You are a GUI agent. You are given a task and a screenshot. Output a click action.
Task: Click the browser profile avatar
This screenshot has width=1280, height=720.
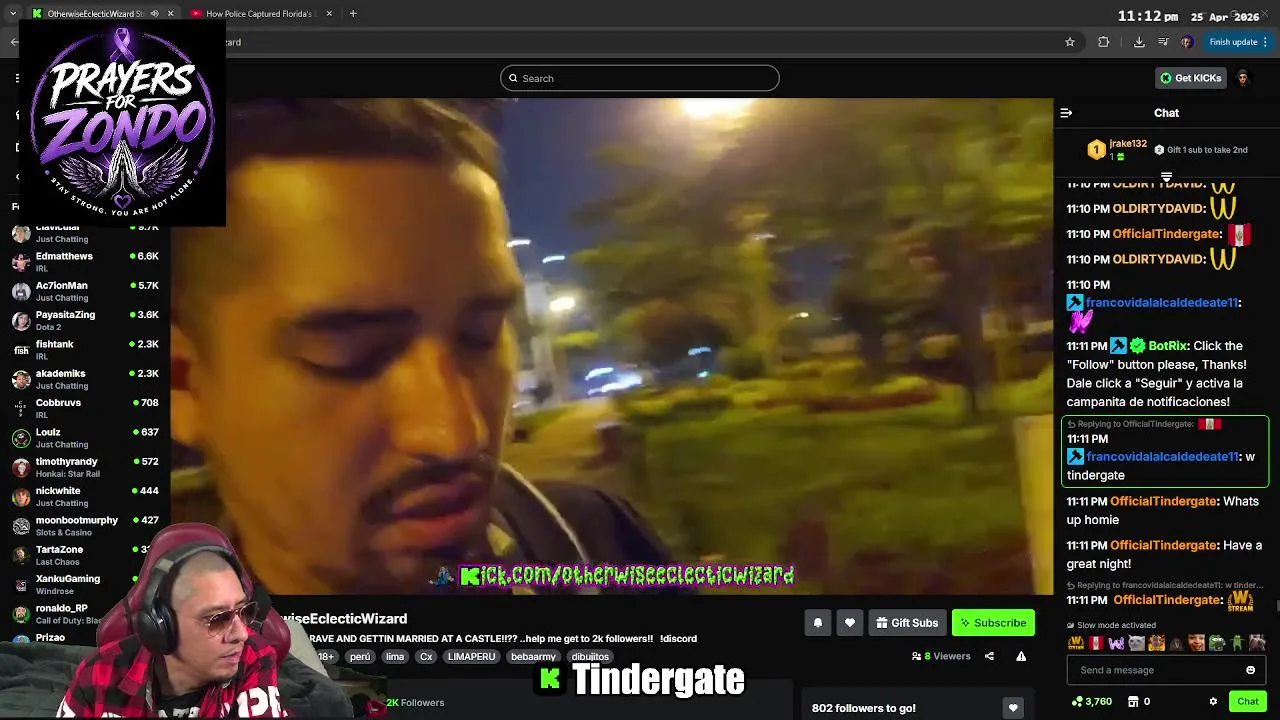coord(1187,42)
